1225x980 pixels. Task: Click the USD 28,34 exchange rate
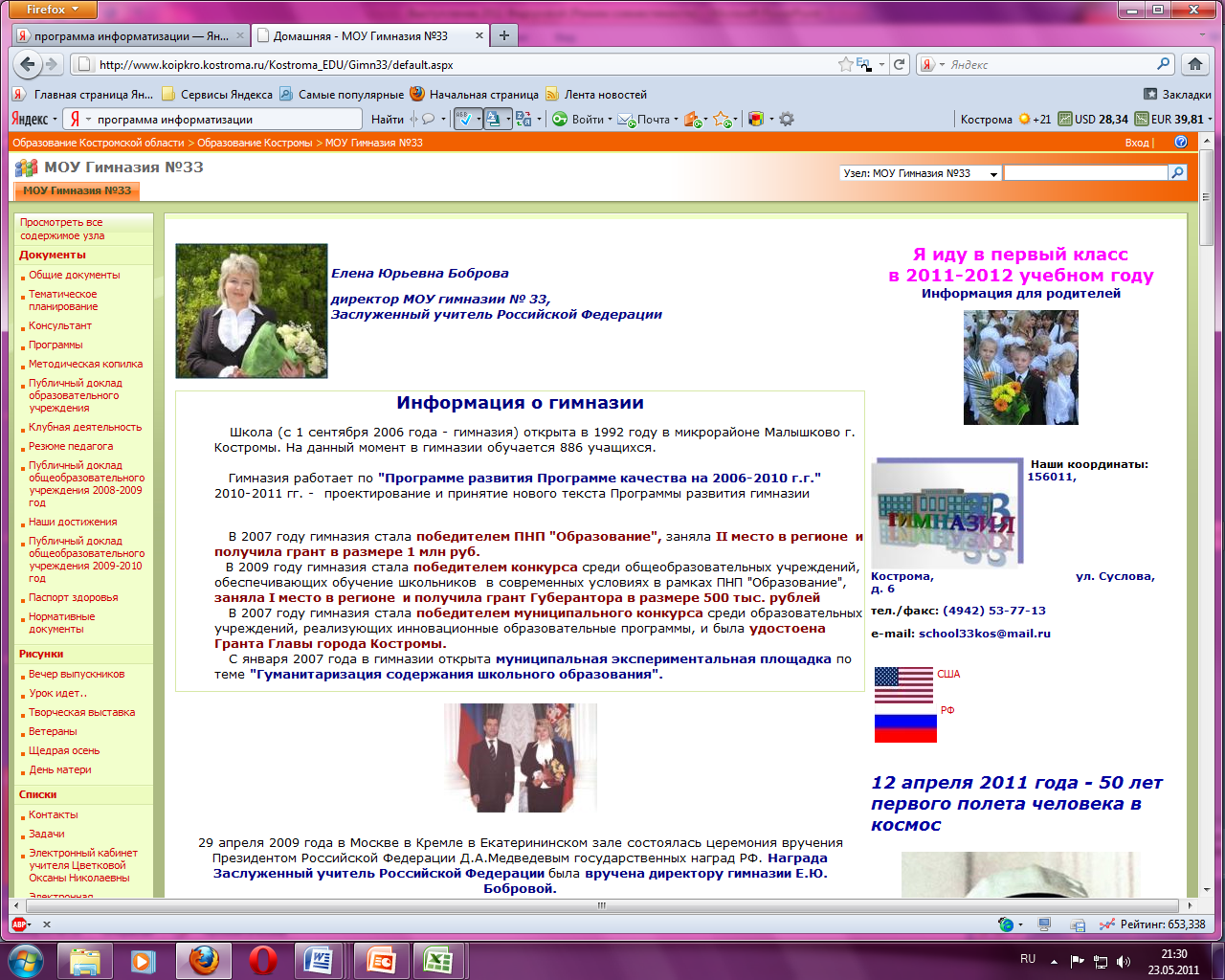(x=1092, y=119)
